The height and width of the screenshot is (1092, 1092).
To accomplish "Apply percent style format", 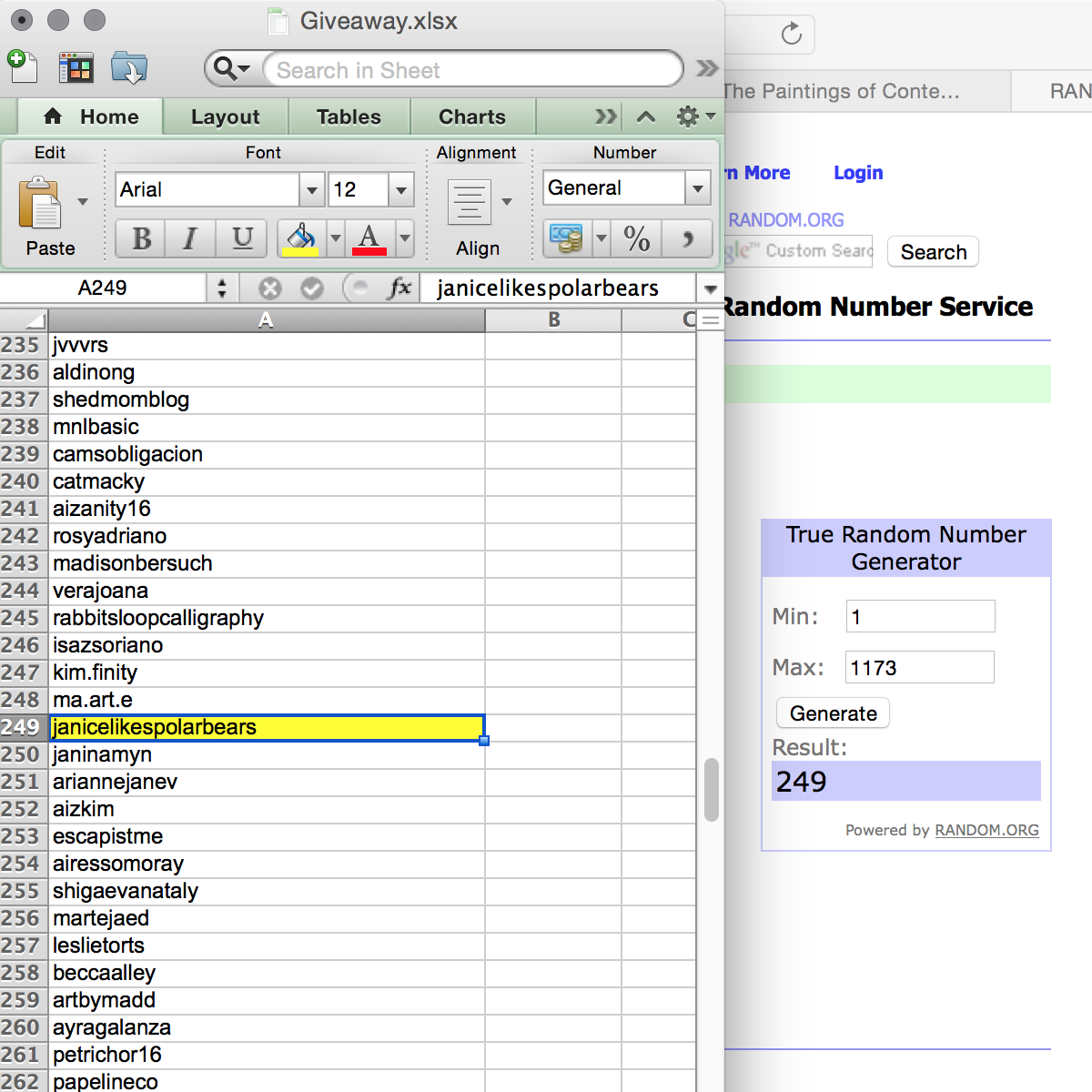I will [x=637, y=239].
